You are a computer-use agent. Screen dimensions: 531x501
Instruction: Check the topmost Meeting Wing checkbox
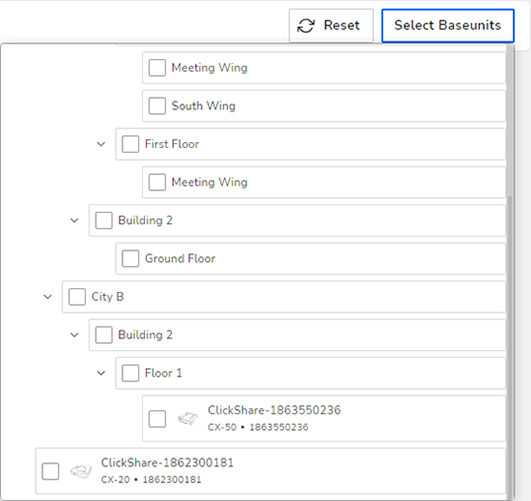point(157,67)
